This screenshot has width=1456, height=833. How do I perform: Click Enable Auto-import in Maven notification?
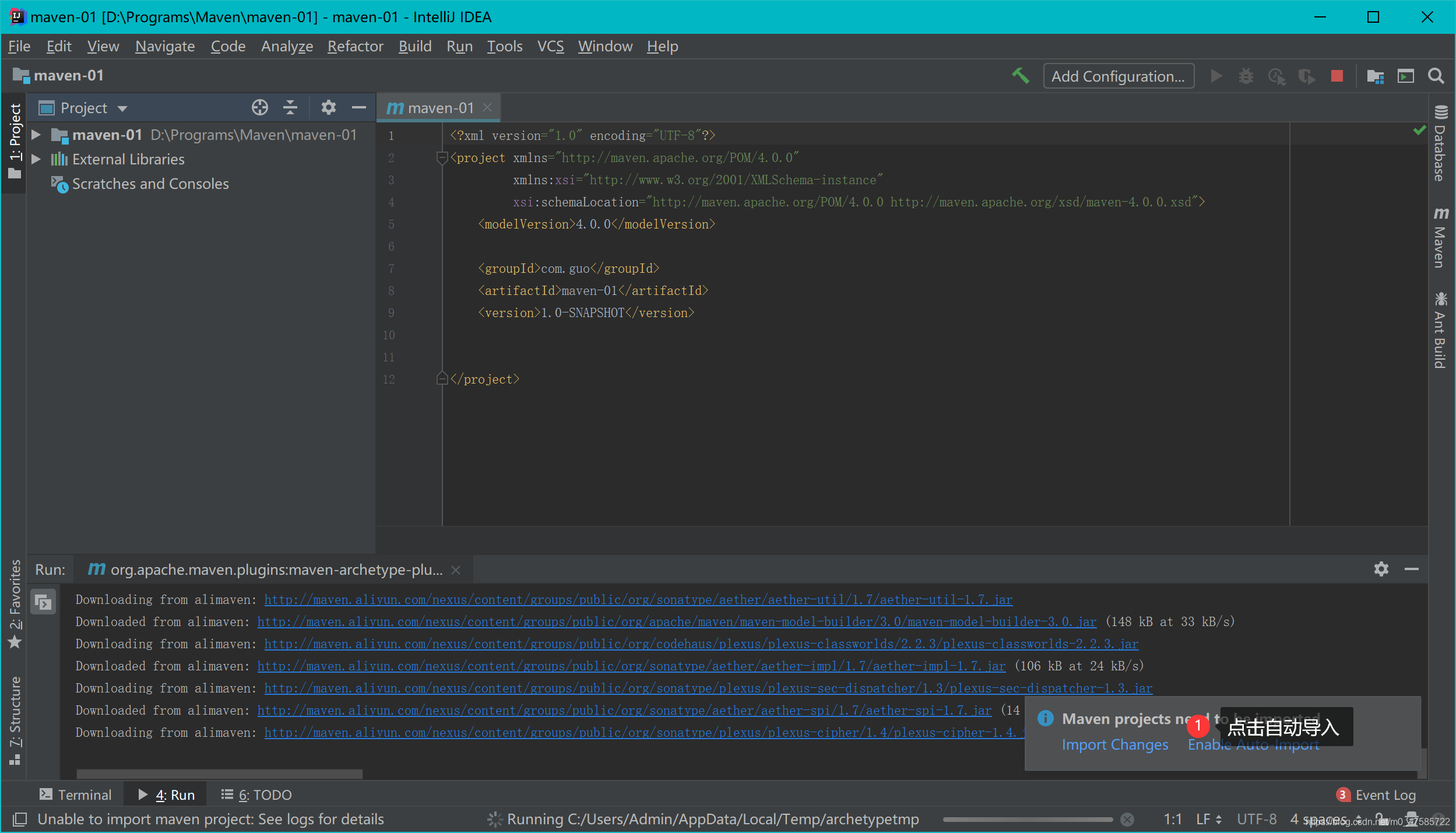pyautogui.click(x=1253, y=745)
